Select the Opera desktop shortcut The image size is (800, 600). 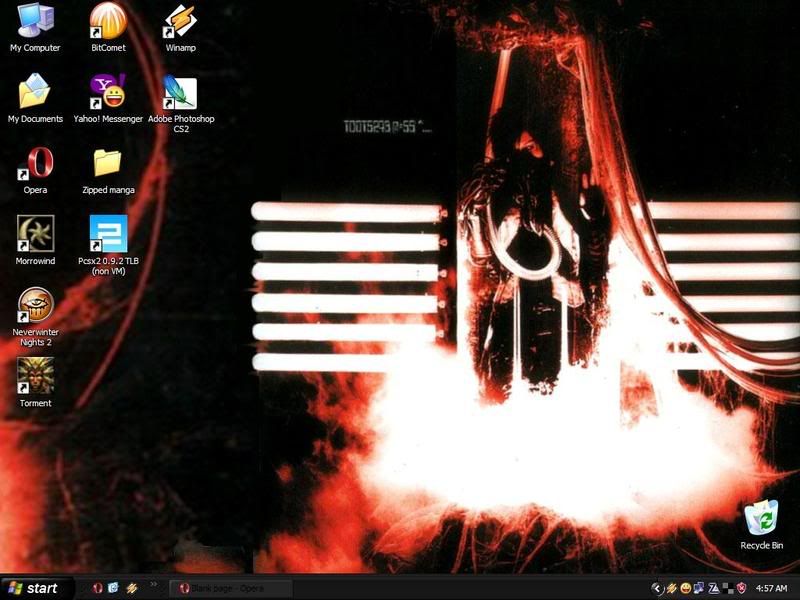click(35, 170)
